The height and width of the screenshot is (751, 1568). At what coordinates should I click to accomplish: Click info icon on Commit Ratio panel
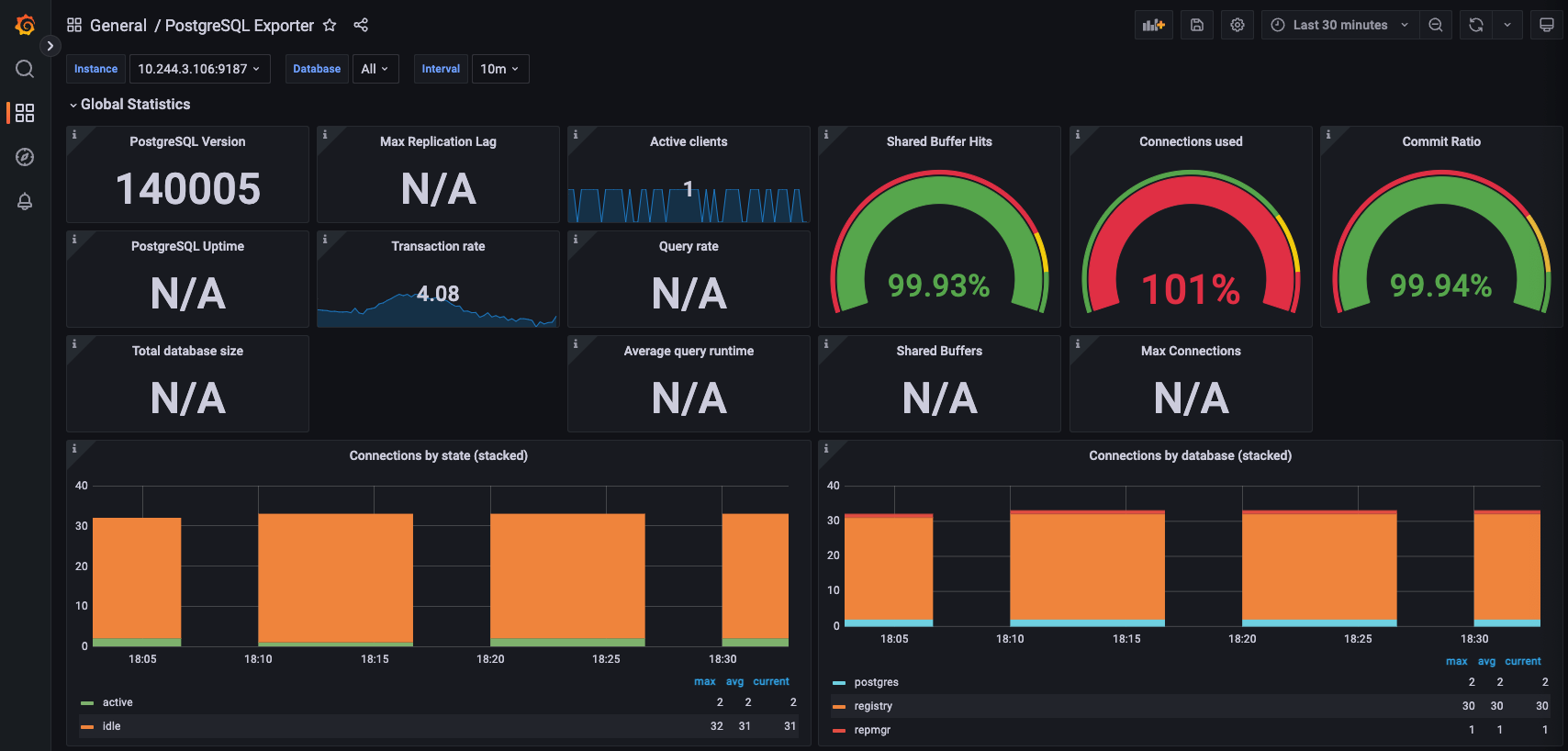pyautogui.click(x=1328, y=134)
